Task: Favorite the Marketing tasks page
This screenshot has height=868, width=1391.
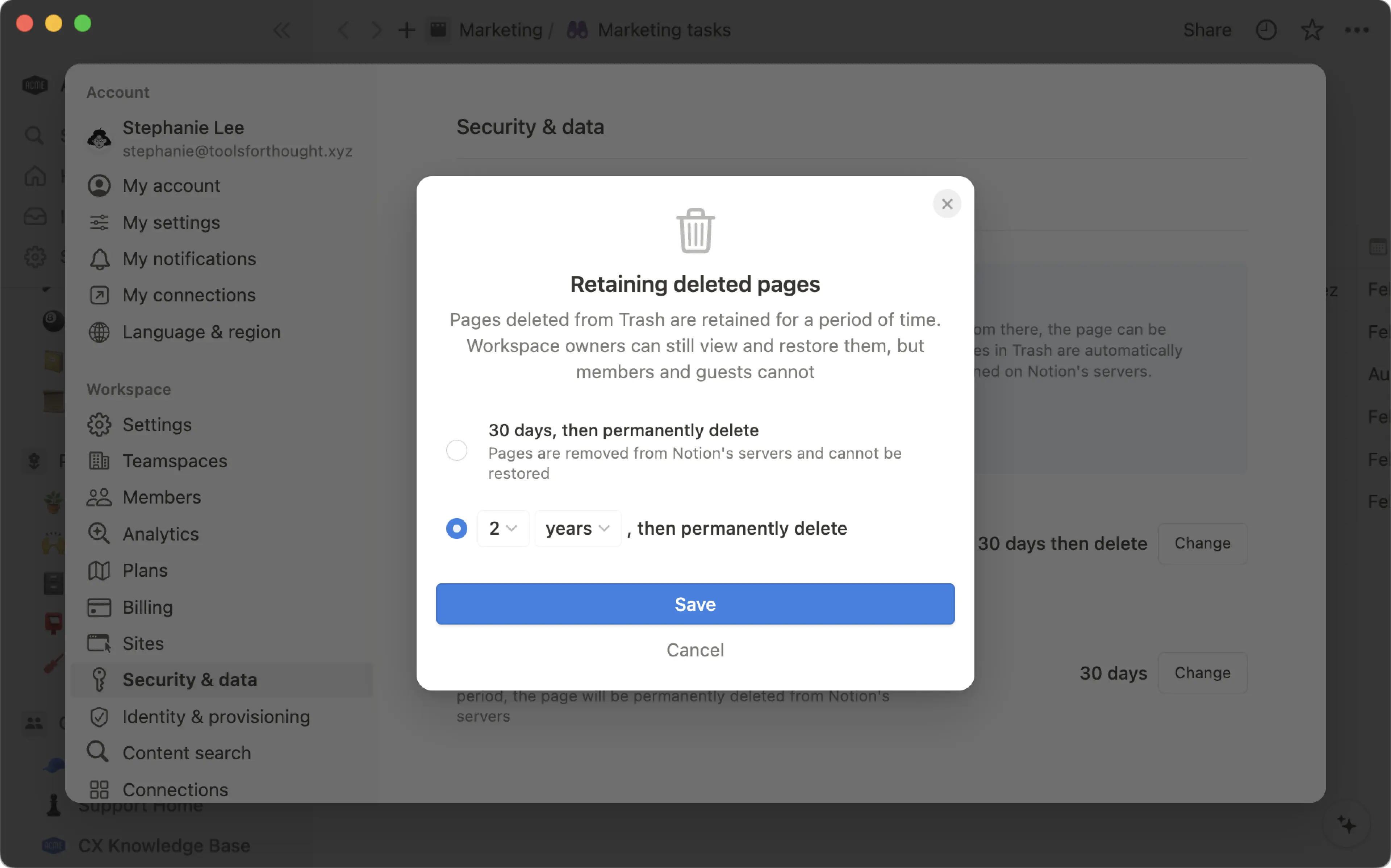Action: tap(1312, 30)
